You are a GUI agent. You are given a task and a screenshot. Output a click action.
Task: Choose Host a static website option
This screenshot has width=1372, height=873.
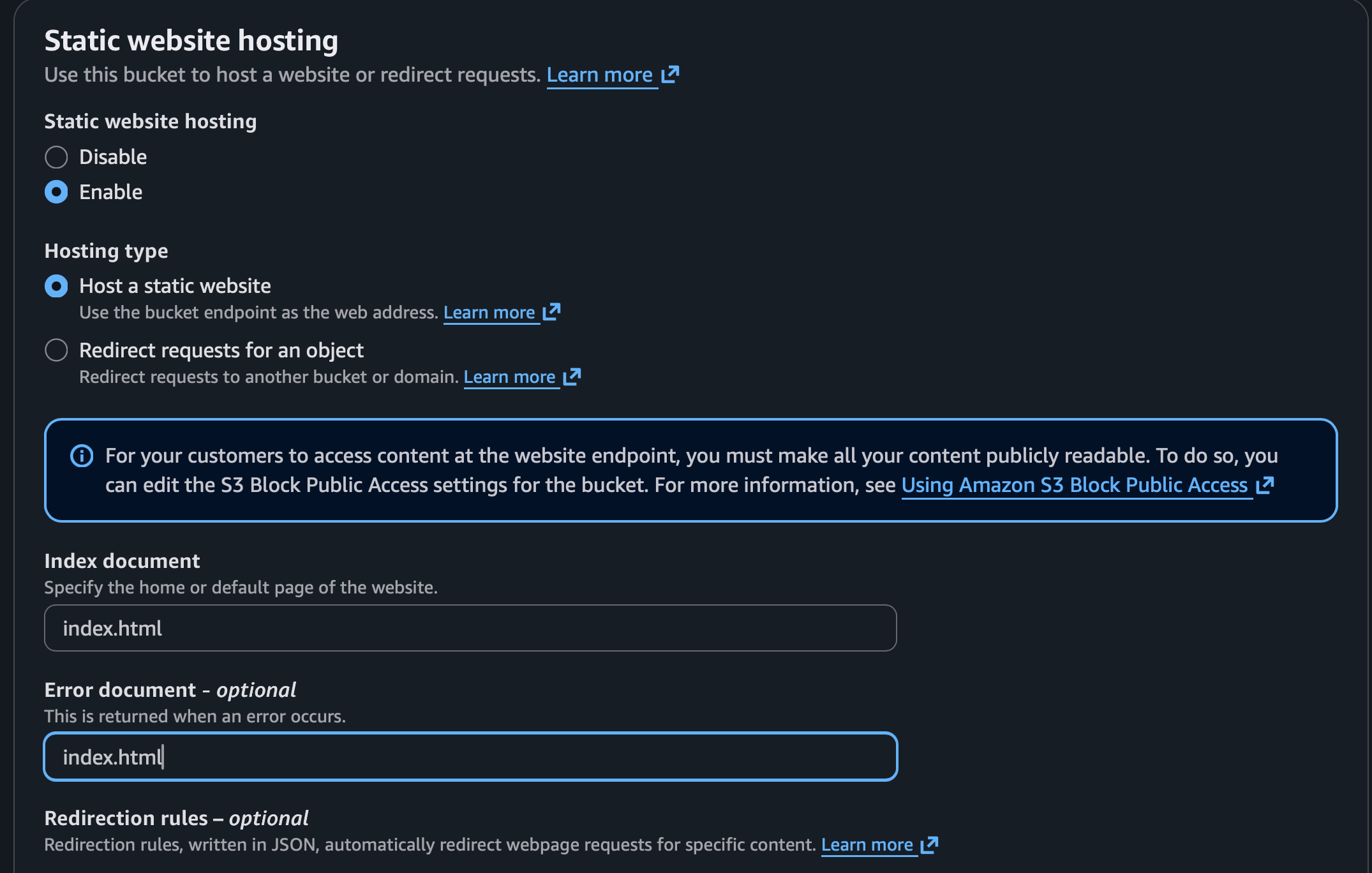pyautogui.click(x=56, y=286)
